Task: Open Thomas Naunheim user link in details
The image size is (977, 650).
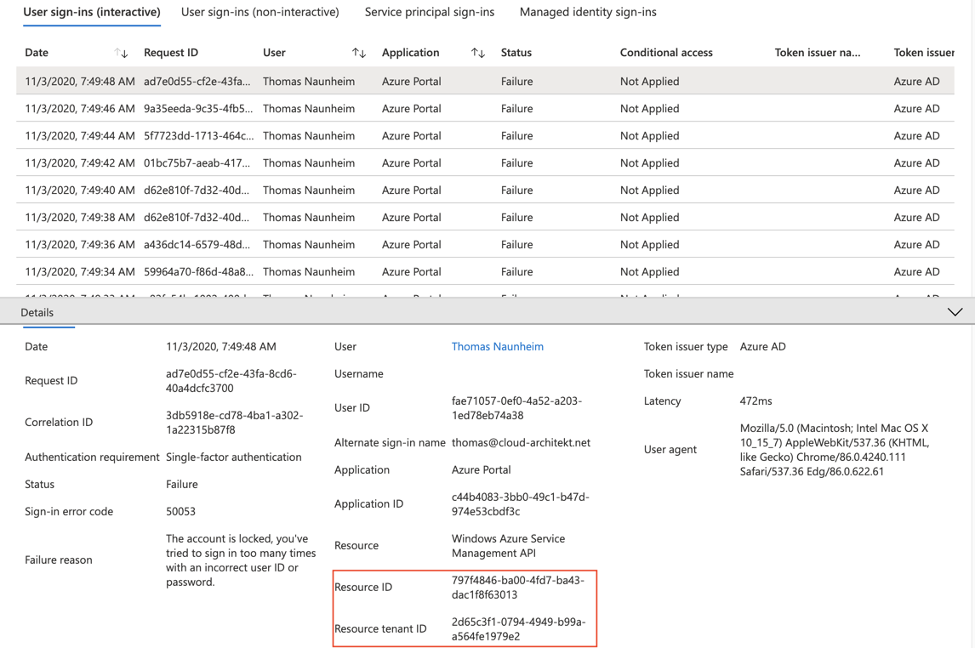Action: click(x=497, y=347)
